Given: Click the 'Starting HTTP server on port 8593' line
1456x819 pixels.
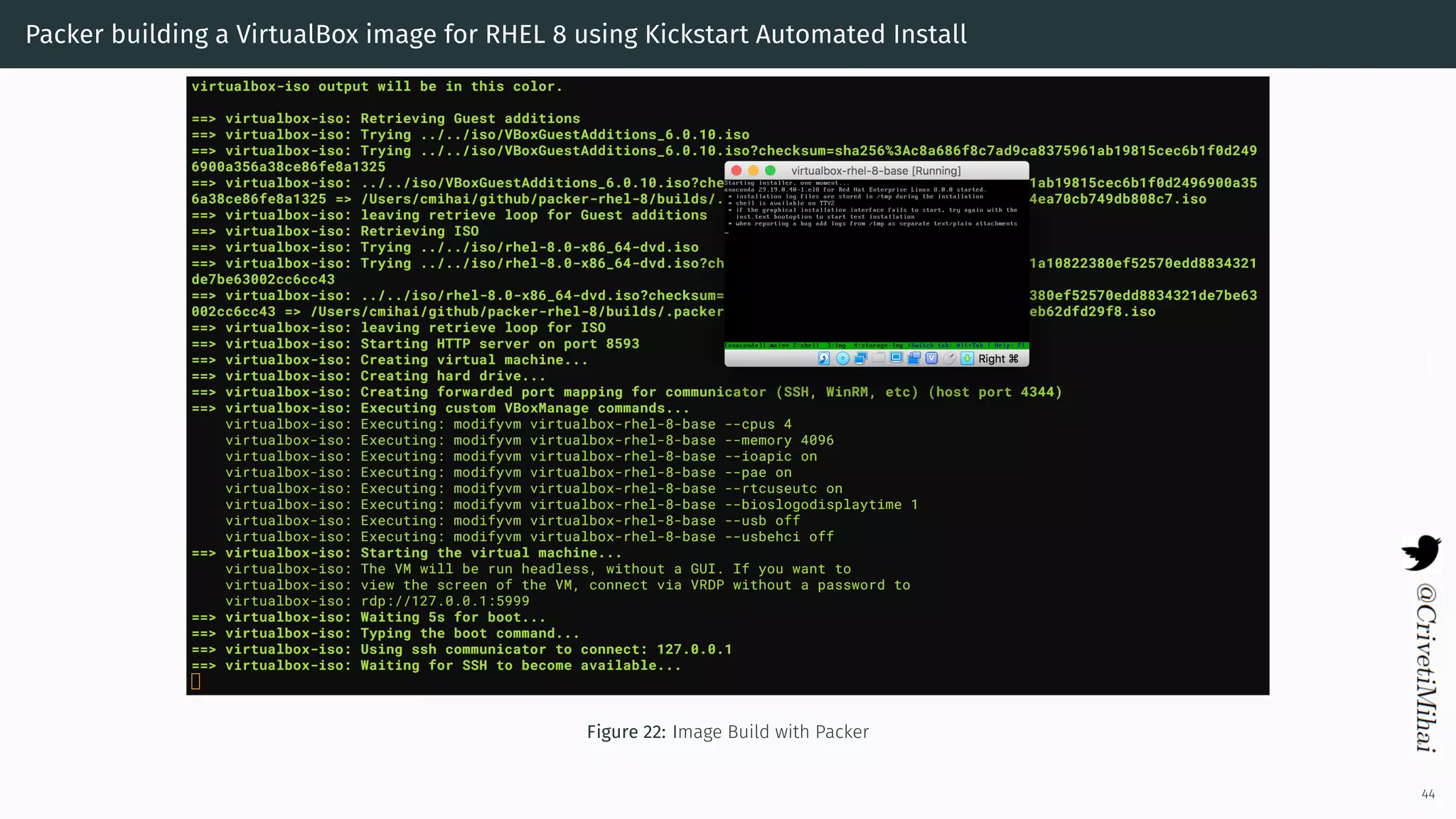Looking at the screenshot, I should (x=415, y=344).
